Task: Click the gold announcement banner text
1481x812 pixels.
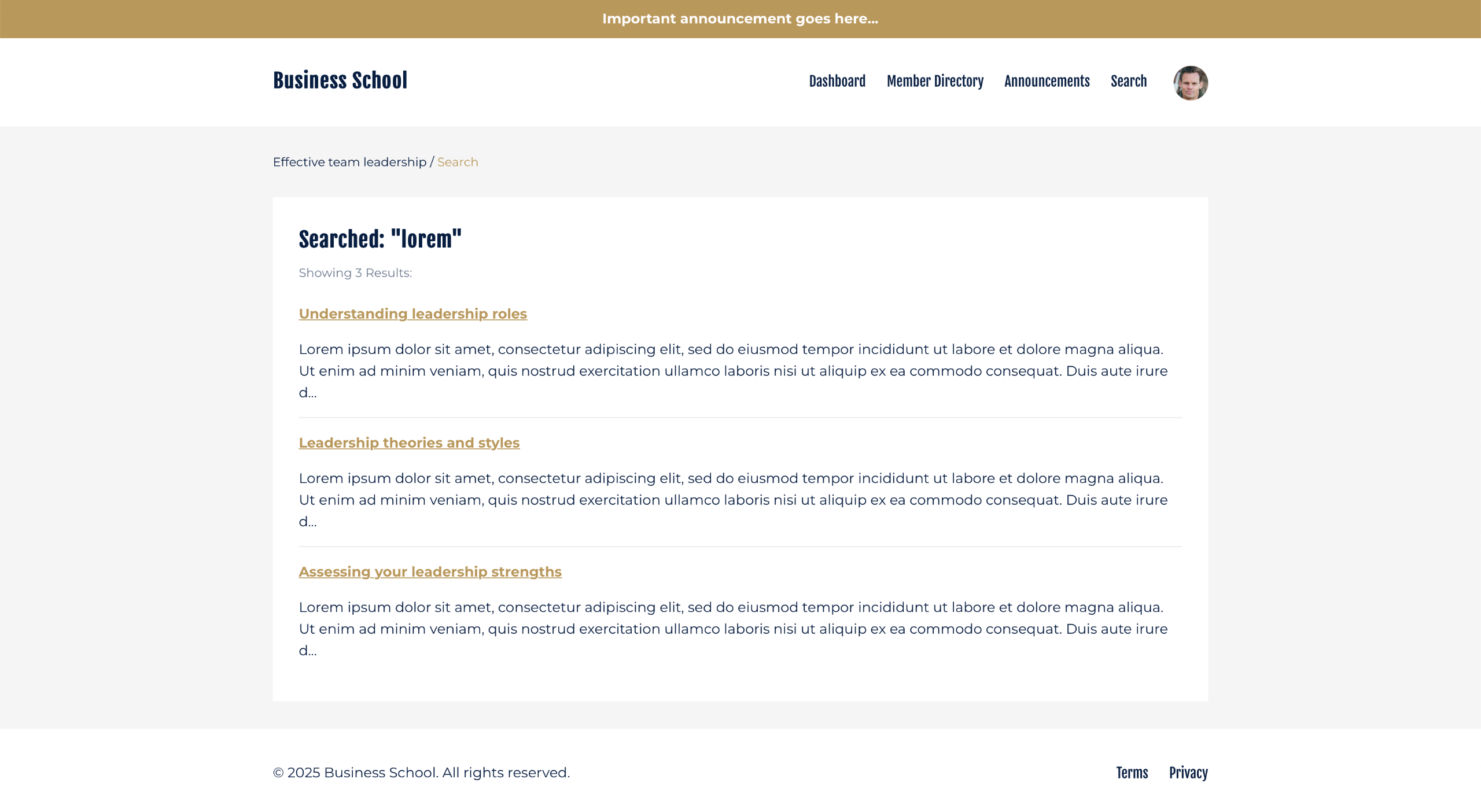Action: pyautogui.click(x=740, y=19)
